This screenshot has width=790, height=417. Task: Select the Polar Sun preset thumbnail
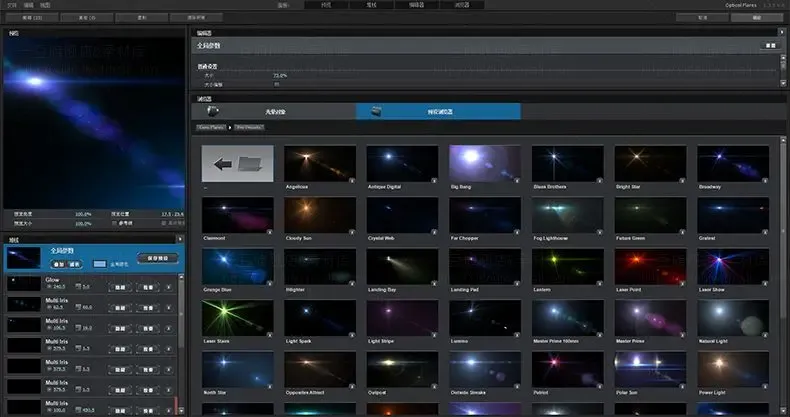(651, 369)
